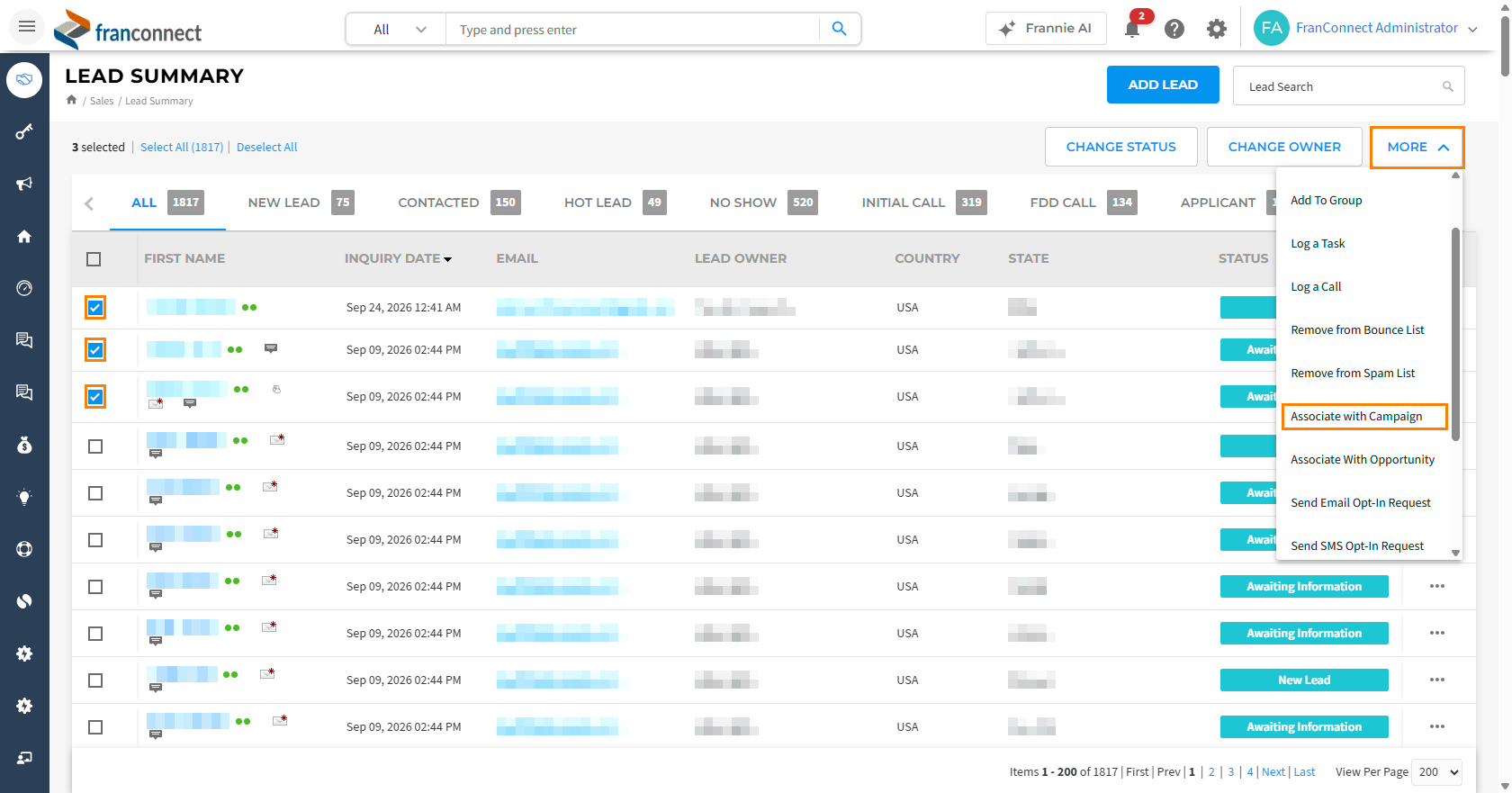This screenshot has height=793, width=1512.
Task: Open Frannie AI assistant
Action: (1045, 29)
